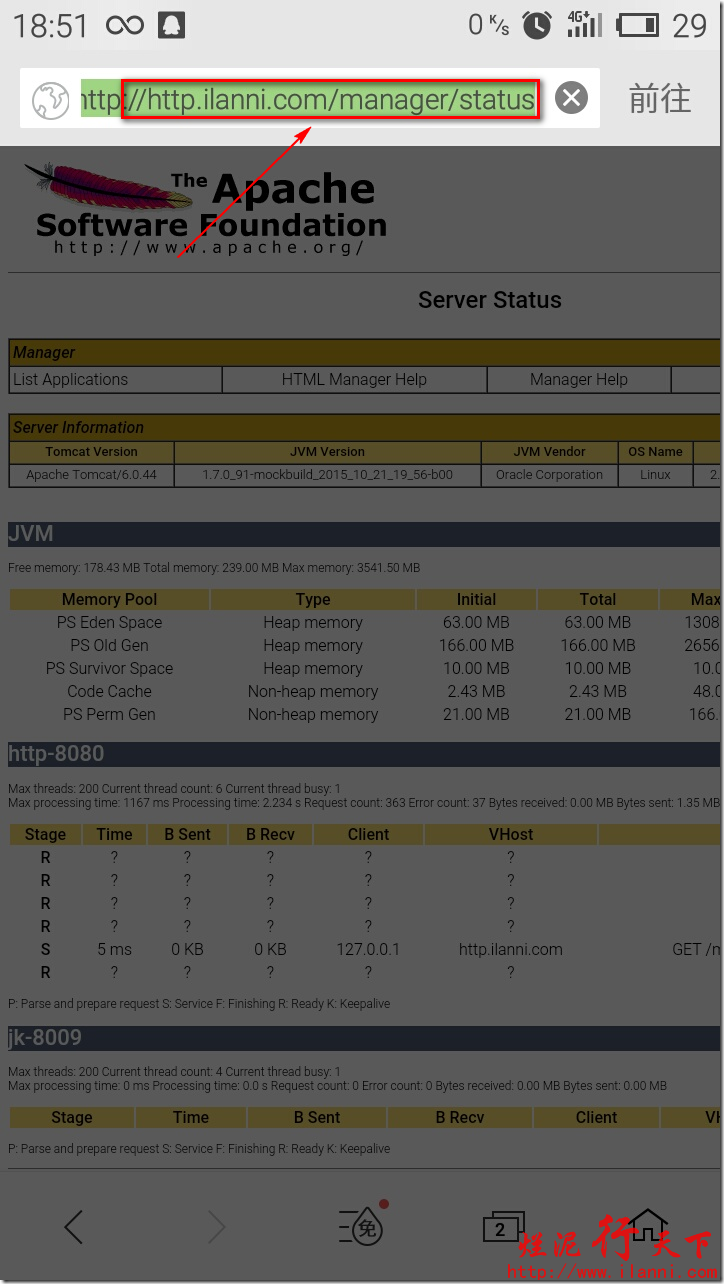Go back with the left arrow
The width and height of the screenshot is (724, 1284).
(73, 1226)
